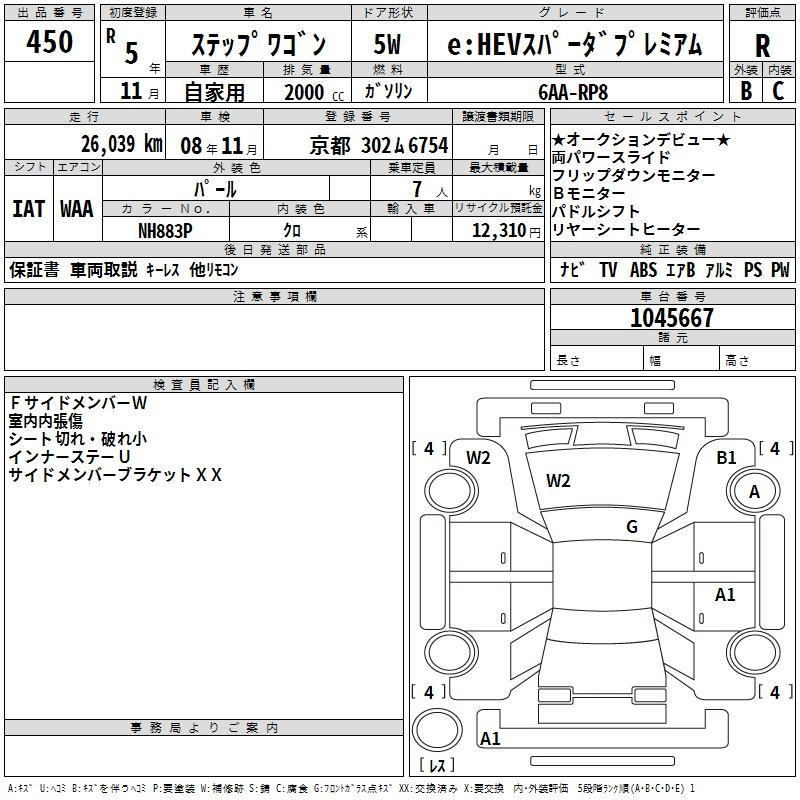The image size is (800, 800).
Task: Click the lot number 450
Action: tap(50, 42)
